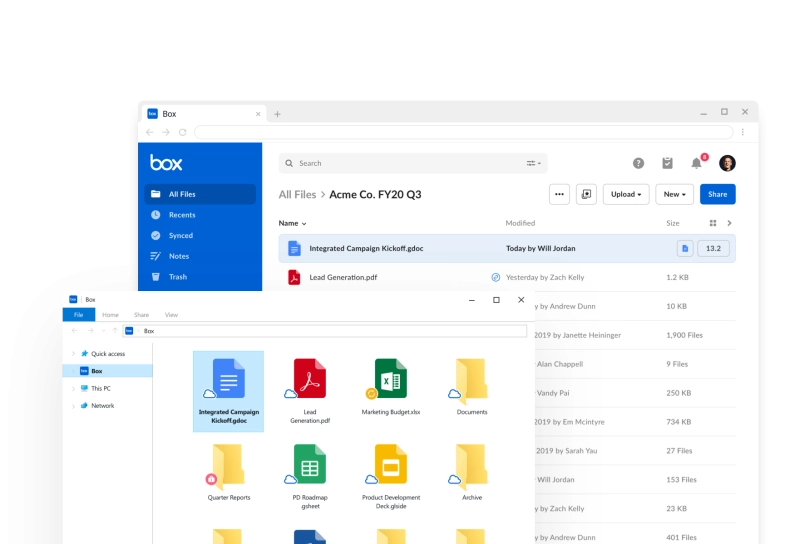Open the tasks clipboard icon
Screen dimensions: 800x544
point(667,163)
